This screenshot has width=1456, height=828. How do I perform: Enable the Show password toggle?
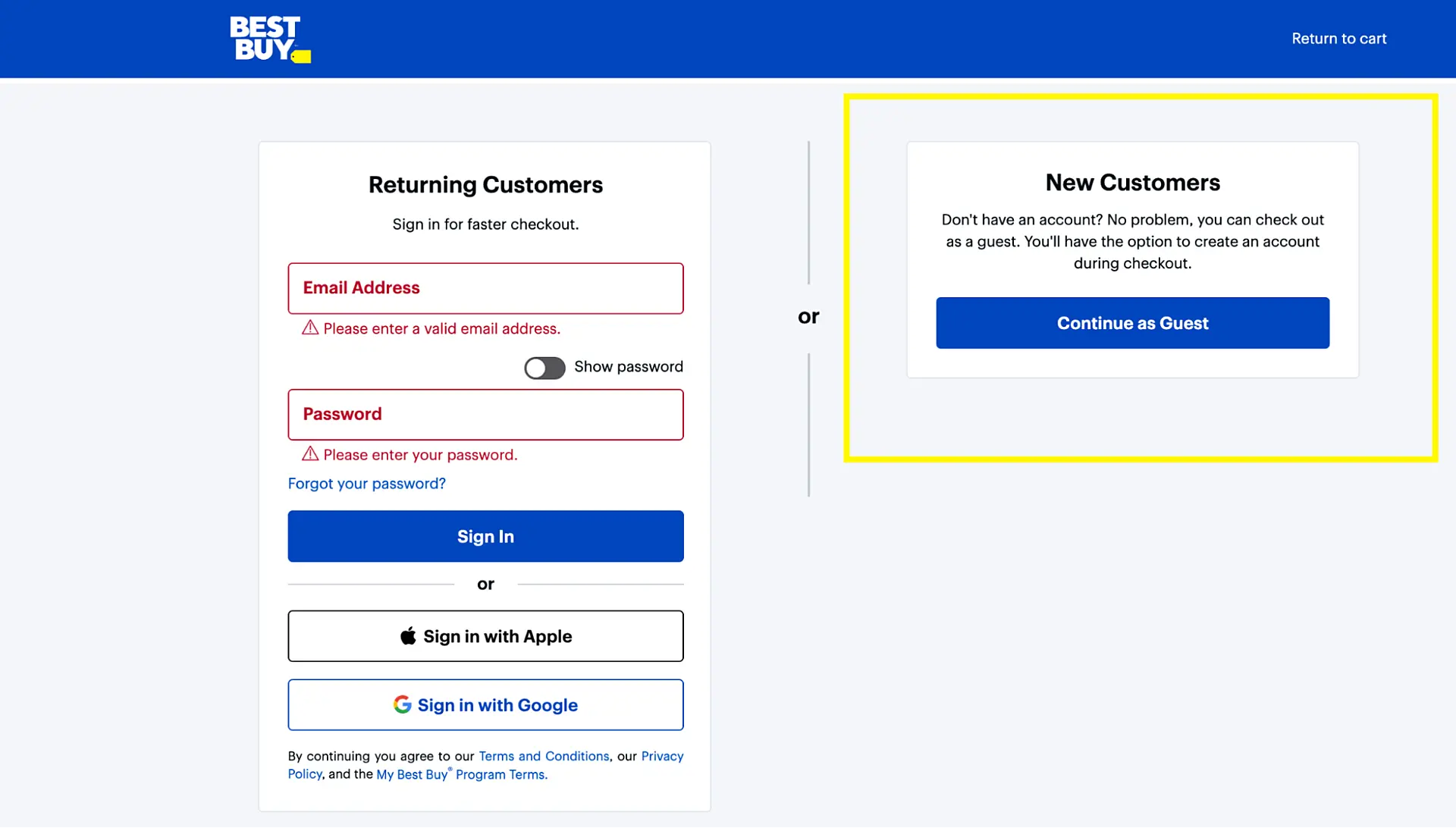(x=544, y=368)
